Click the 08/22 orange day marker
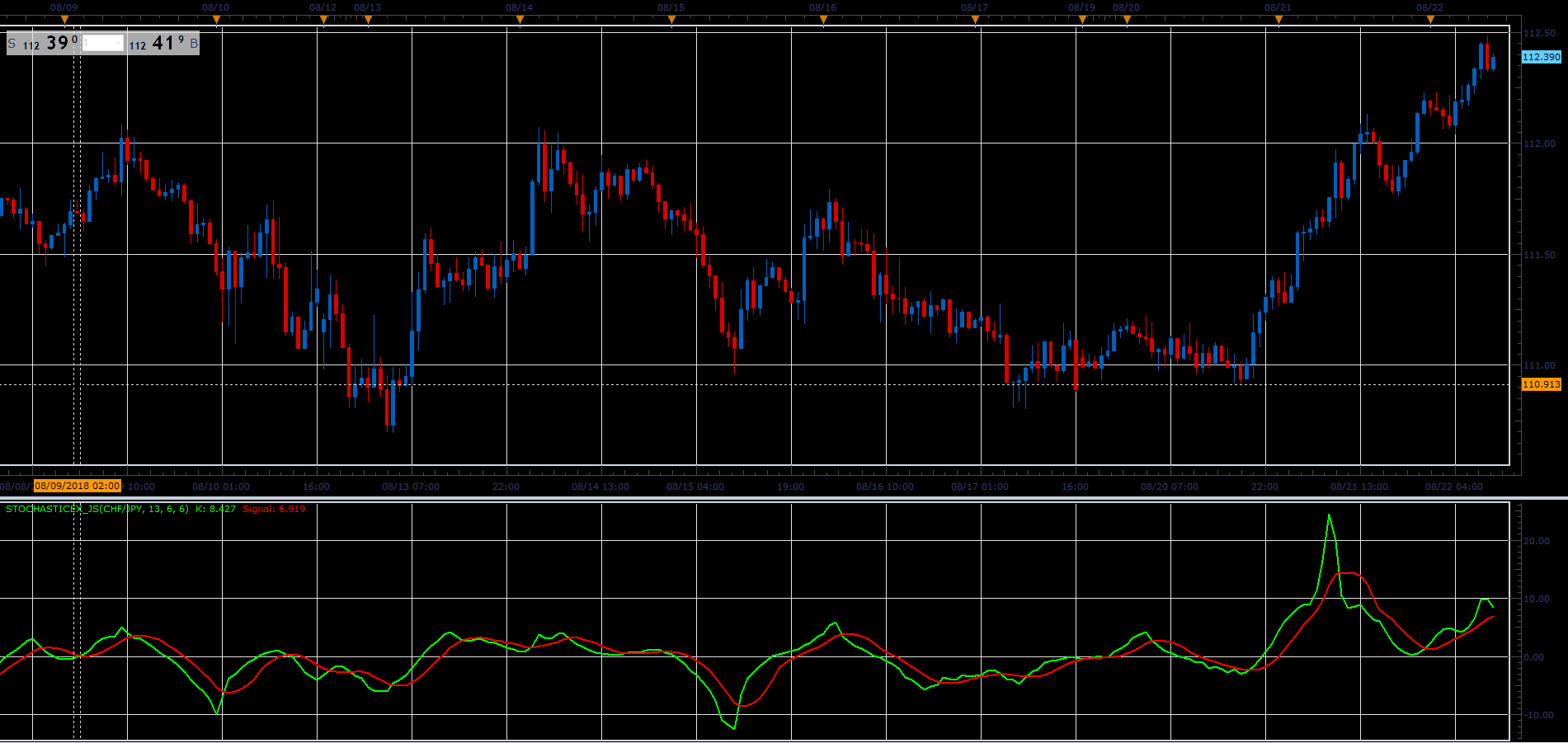1568x743 pixels. (x=1430, y=20)
